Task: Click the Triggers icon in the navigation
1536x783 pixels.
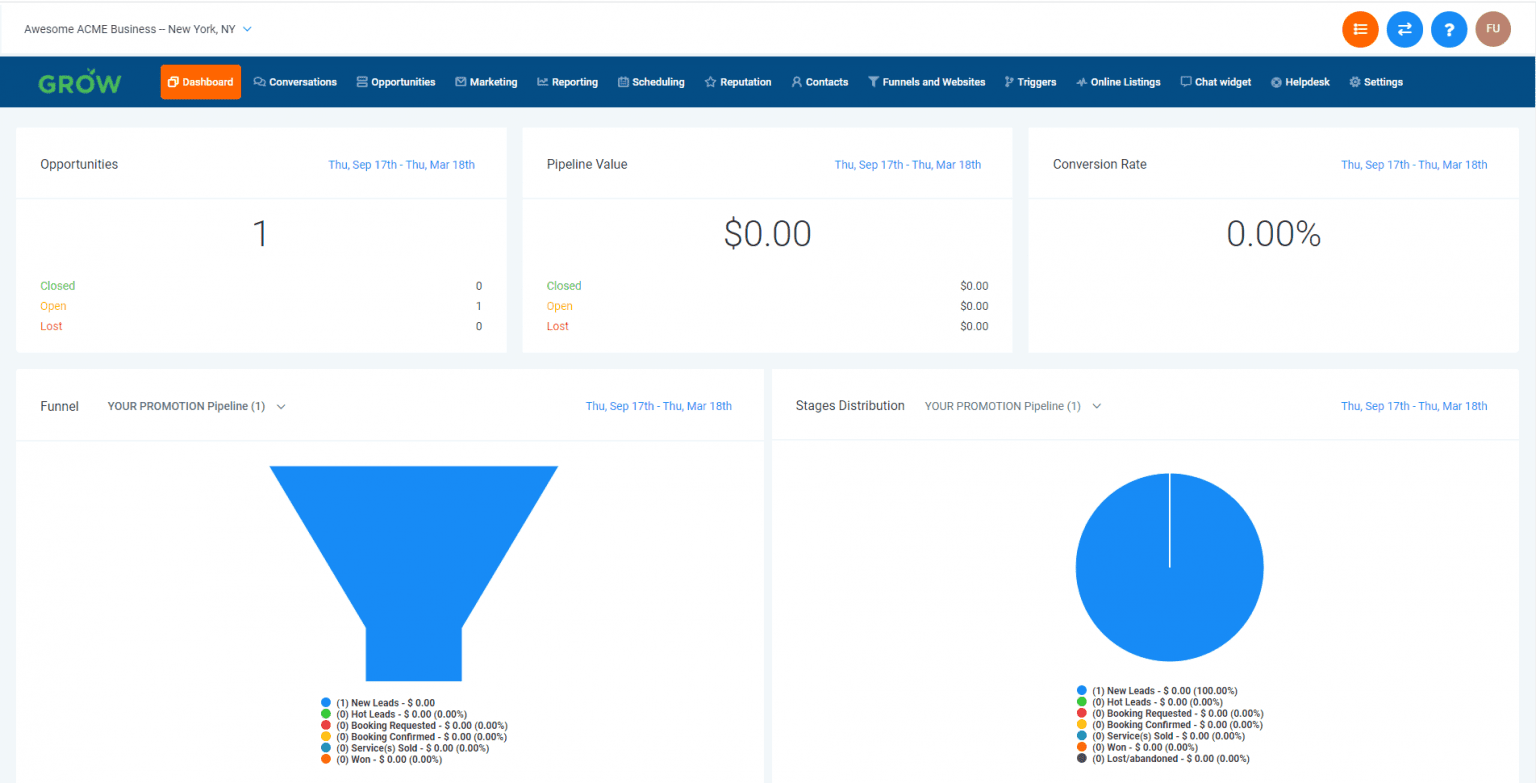Action: [x=1010, y=81]
